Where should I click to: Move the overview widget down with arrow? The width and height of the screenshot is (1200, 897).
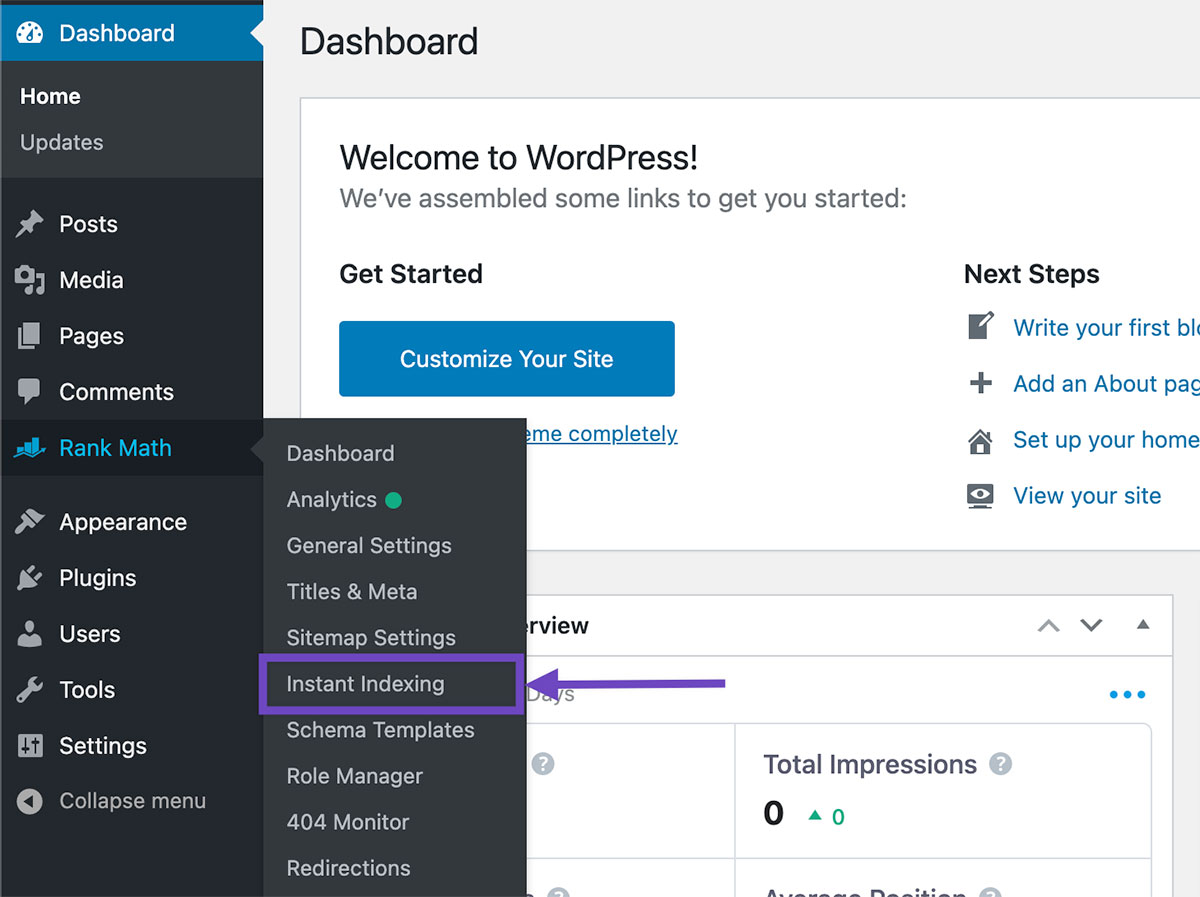[1091, 626]
